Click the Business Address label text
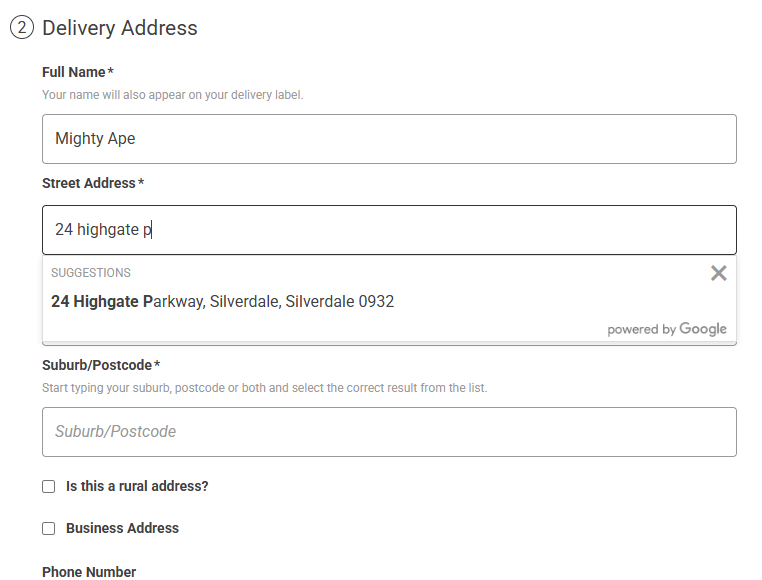Image resolution: width=762 pixels, height=580 pixels. (x=122, y=528)
